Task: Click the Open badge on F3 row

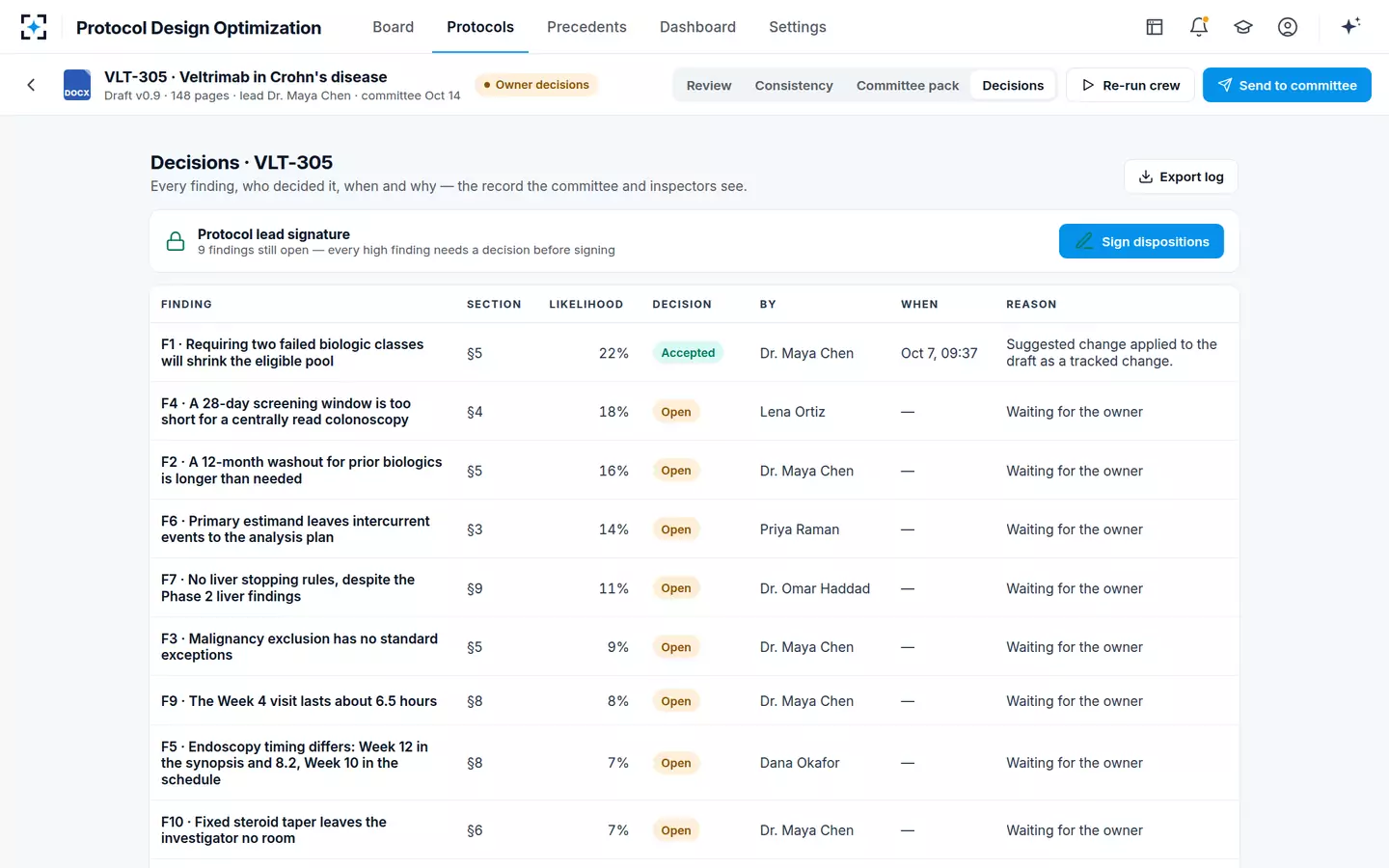Action: tap(676, 647)
